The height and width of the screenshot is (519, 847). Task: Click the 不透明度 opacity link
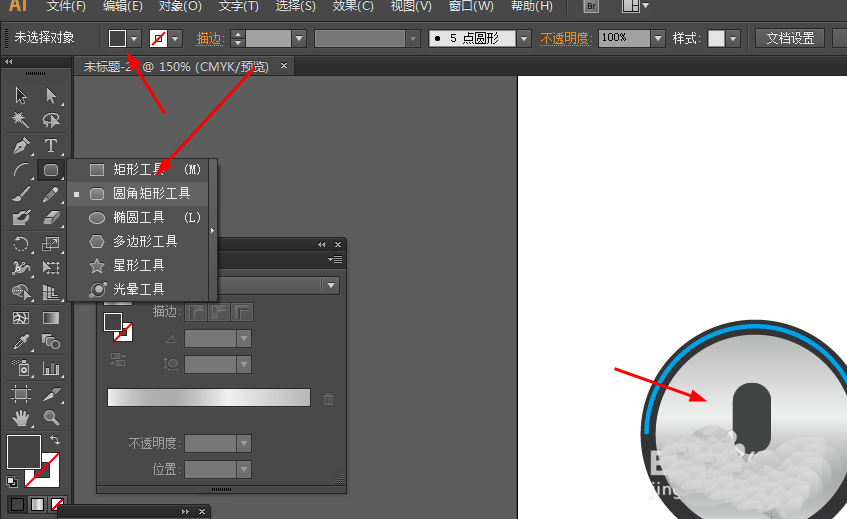pyautogui.click(x=566, y=38)
